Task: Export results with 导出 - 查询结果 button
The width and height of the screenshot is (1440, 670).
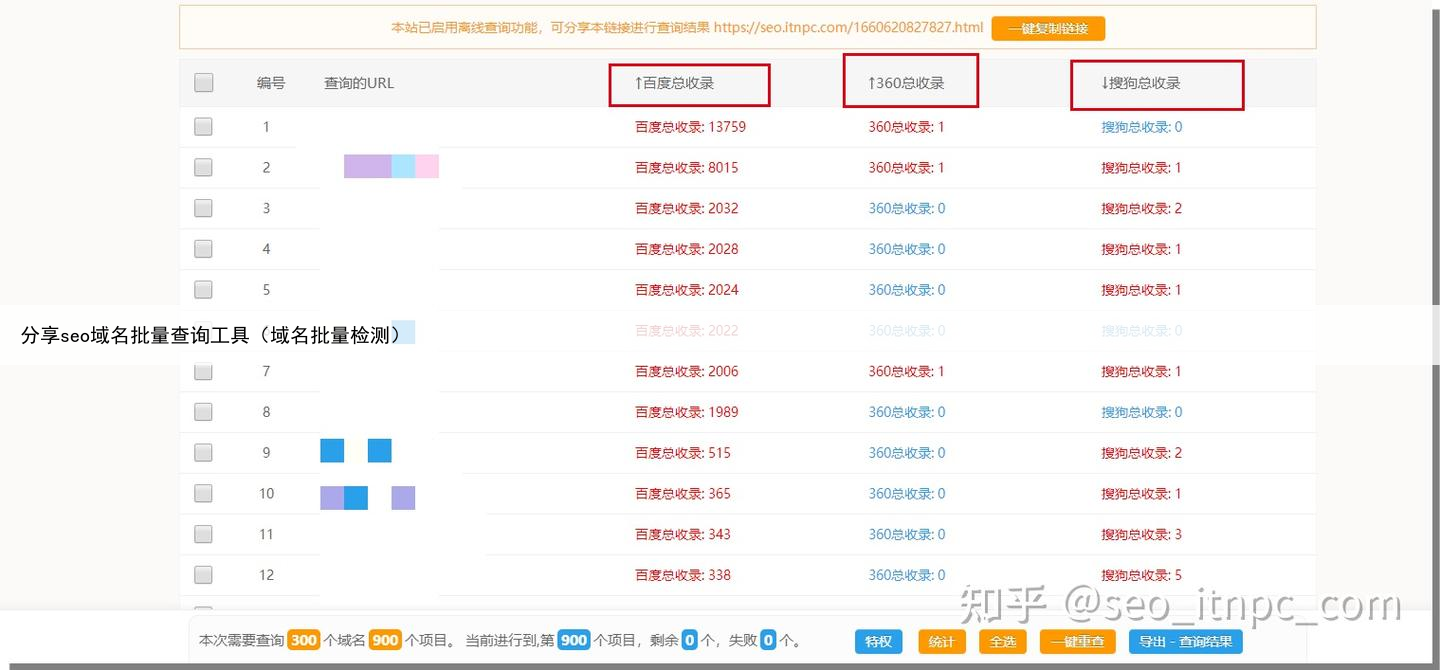Action: point(1185,642)
